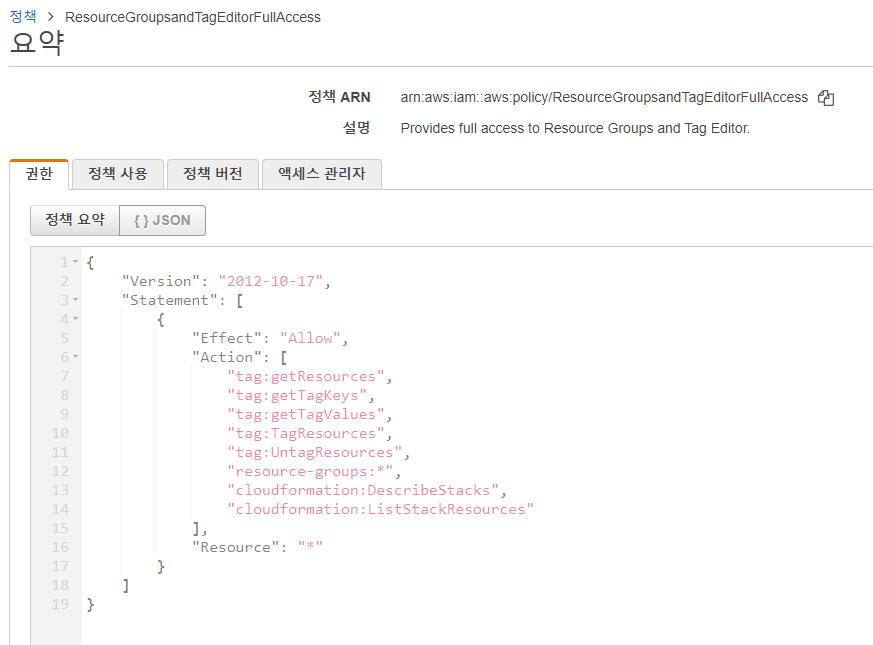The width and height of the screenshot is (873, 645).
Task: Collapse the JSON root object fold arrow on line 1
Action: (75, 262)
